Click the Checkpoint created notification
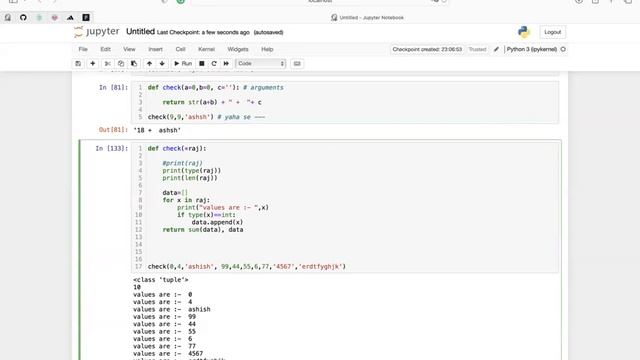Image resolution: width=640 pixels, height=360 pixels. click(x=427, y=49)
